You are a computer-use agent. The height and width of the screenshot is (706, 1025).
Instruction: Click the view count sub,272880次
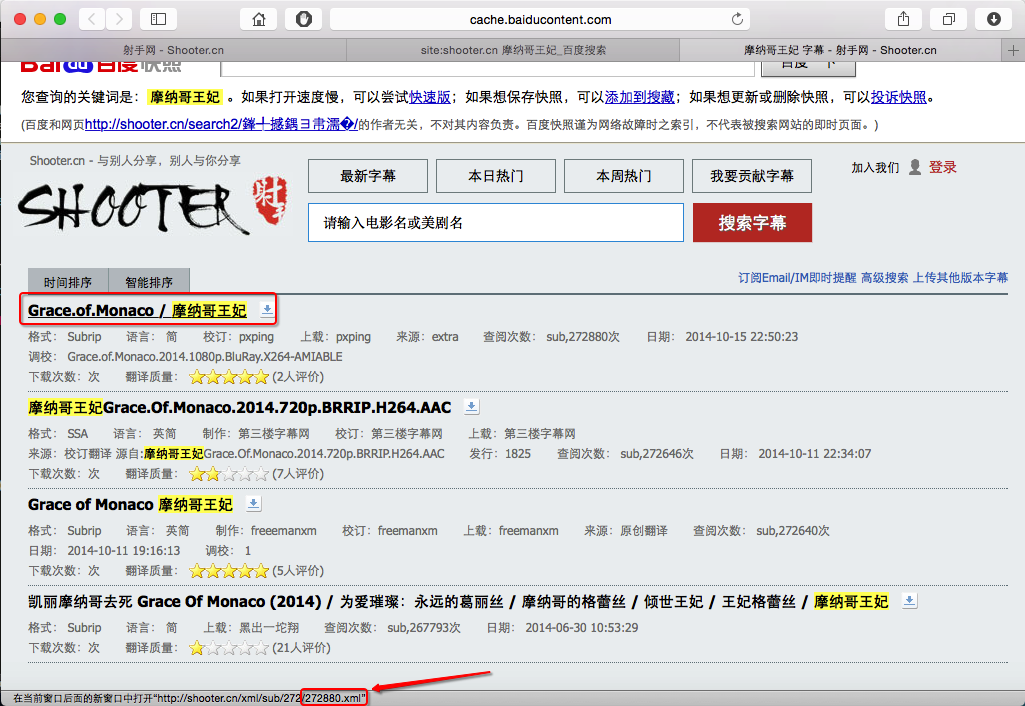tap(583, 337)
